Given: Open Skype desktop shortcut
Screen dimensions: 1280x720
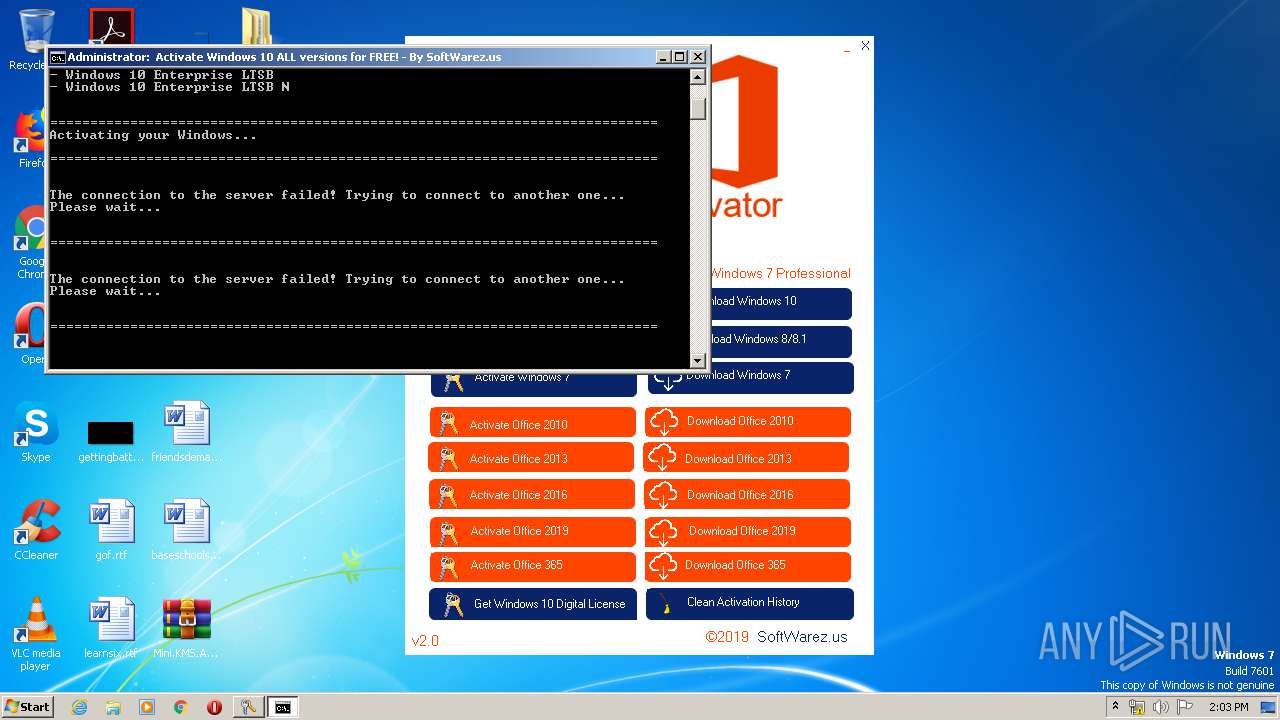Looking at the screenshot, I should 36,433.
